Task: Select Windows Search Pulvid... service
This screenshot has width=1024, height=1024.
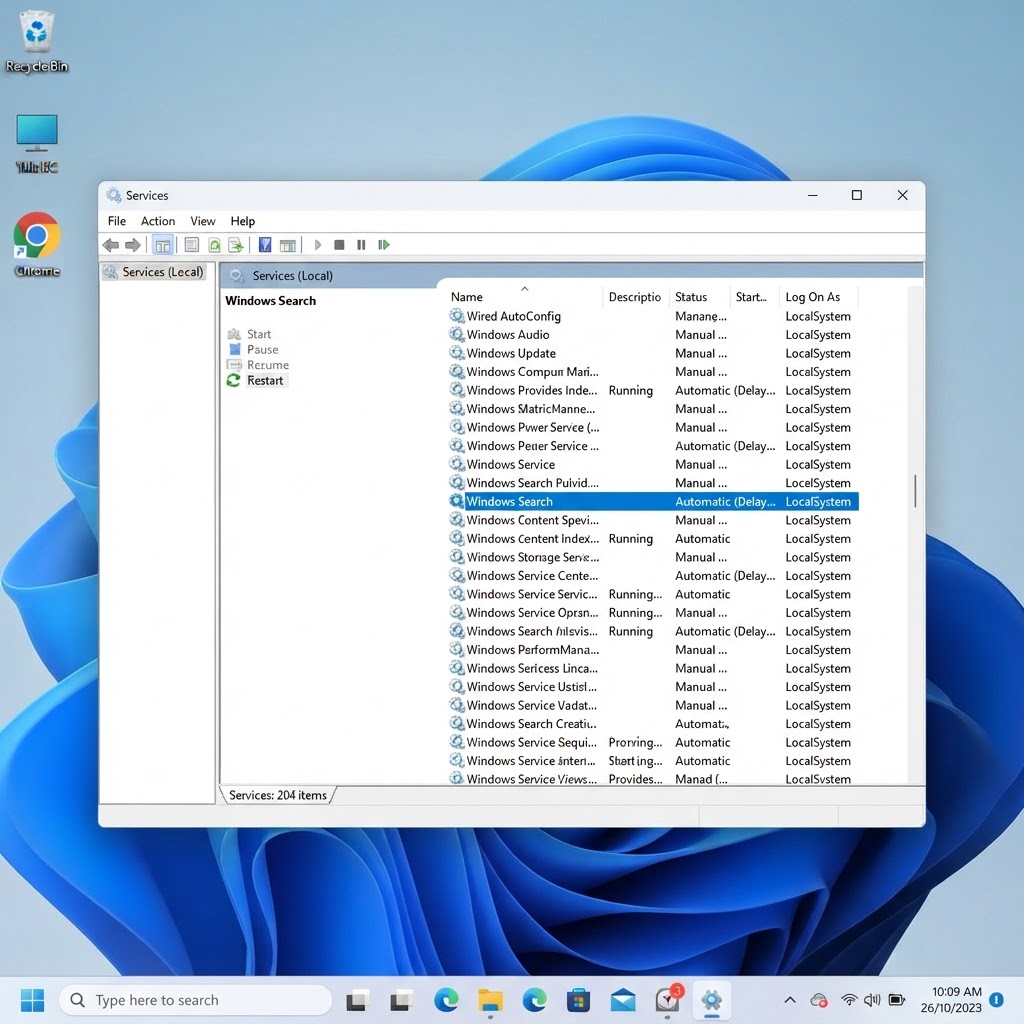Action: point(653,483)
